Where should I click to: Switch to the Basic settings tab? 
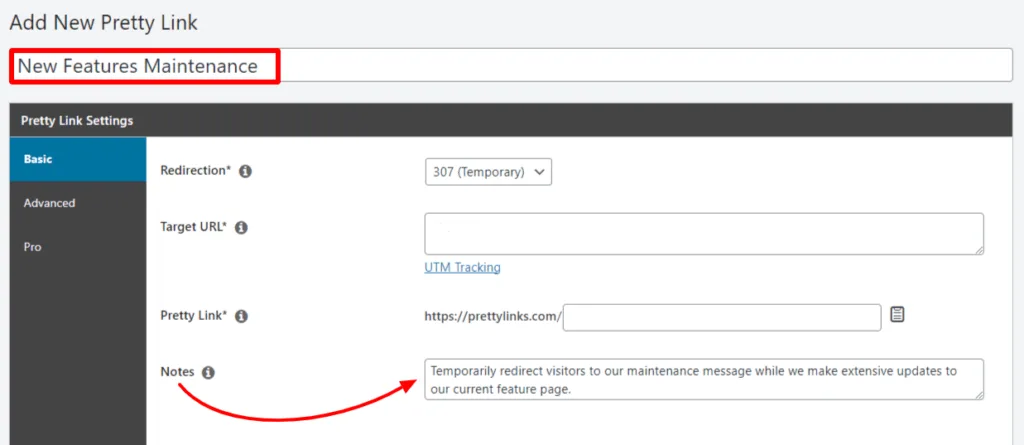[77, 159]
